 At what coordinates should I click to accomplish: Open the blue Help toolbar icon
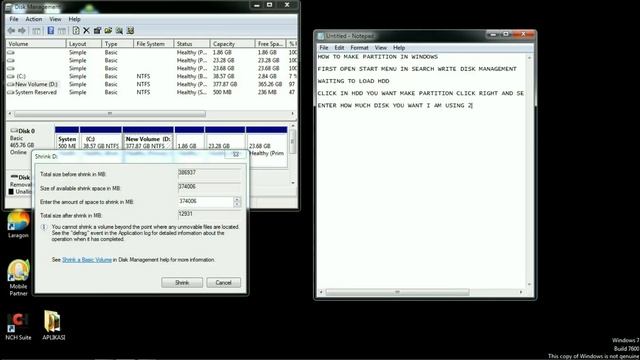[x=51, y=31]
